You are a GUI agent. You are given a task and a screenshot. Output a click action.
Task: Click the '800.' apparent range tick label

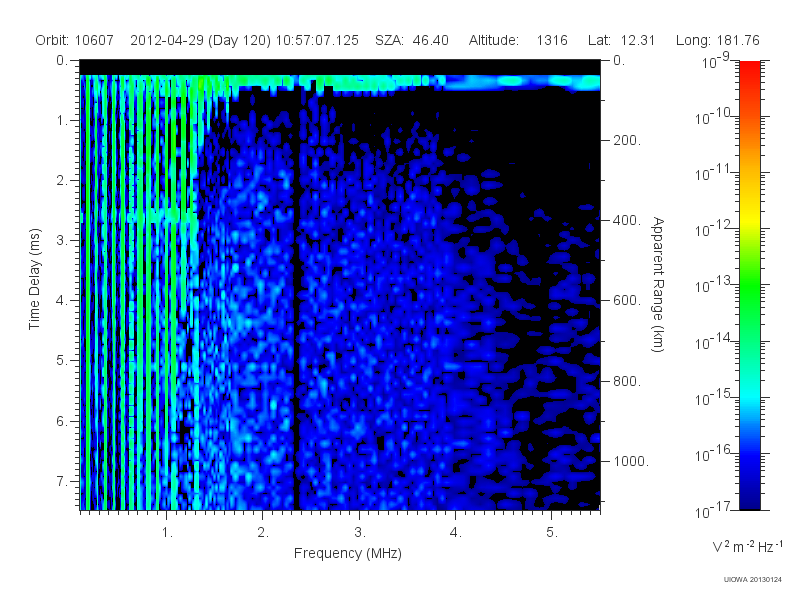point(627,381)
